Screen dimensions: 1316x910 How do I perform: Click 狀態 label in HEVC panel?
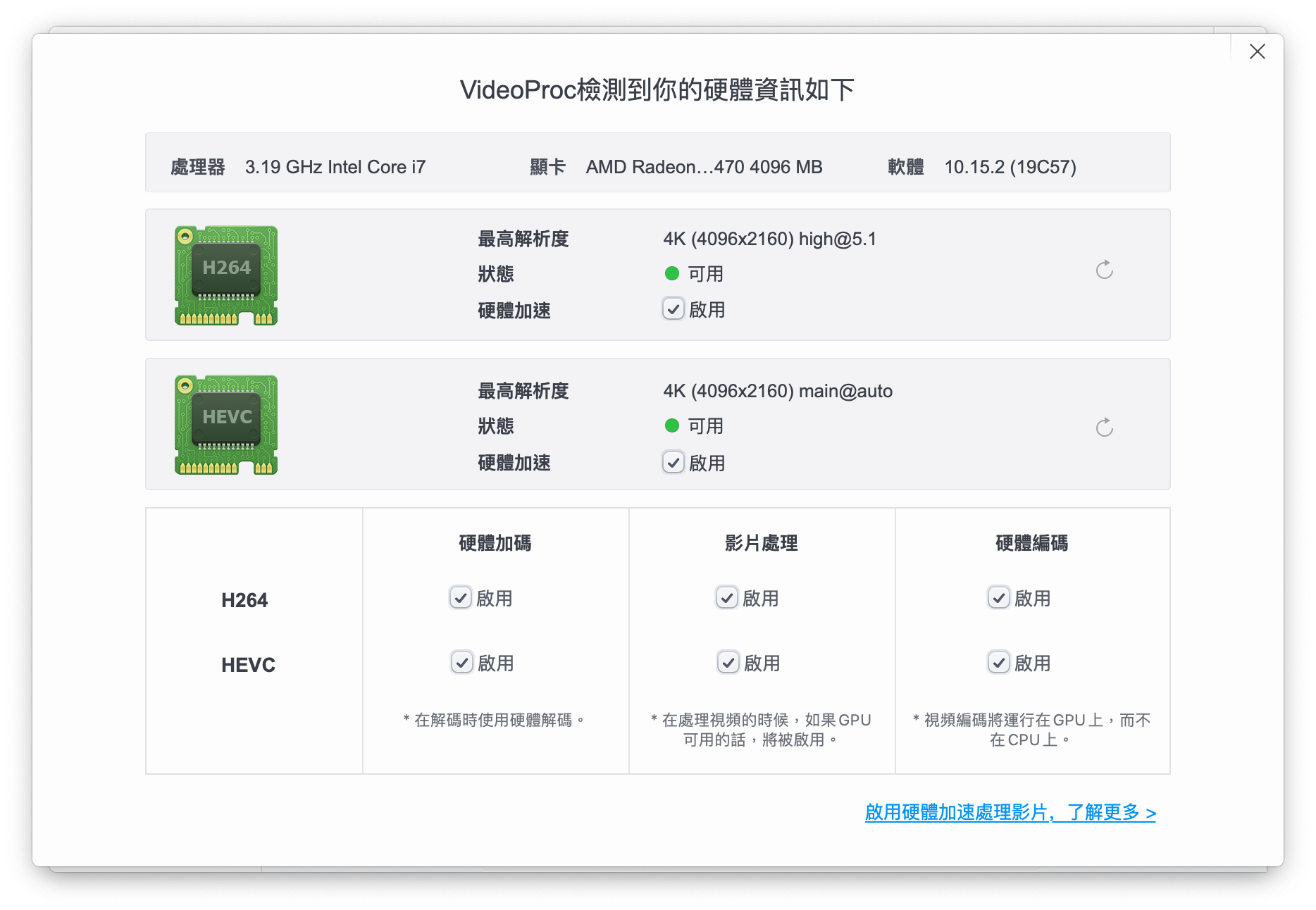click(496, 426)
